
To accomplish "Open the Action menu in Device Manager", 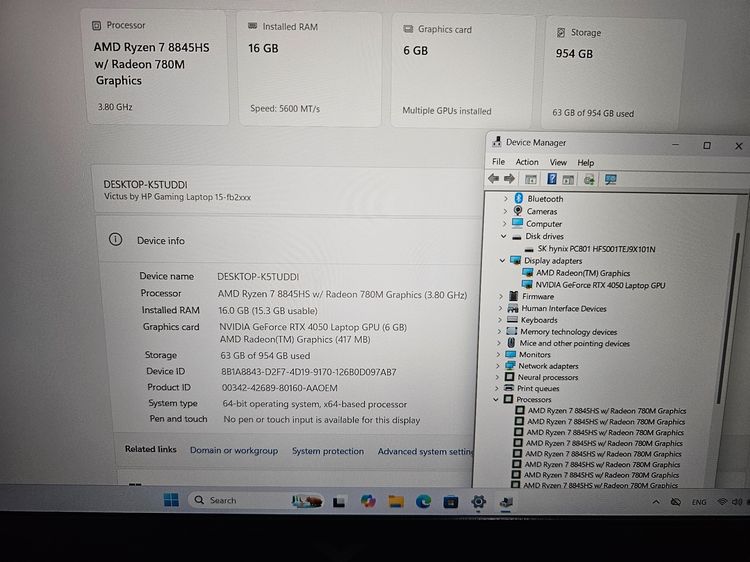I will [527, 162].
